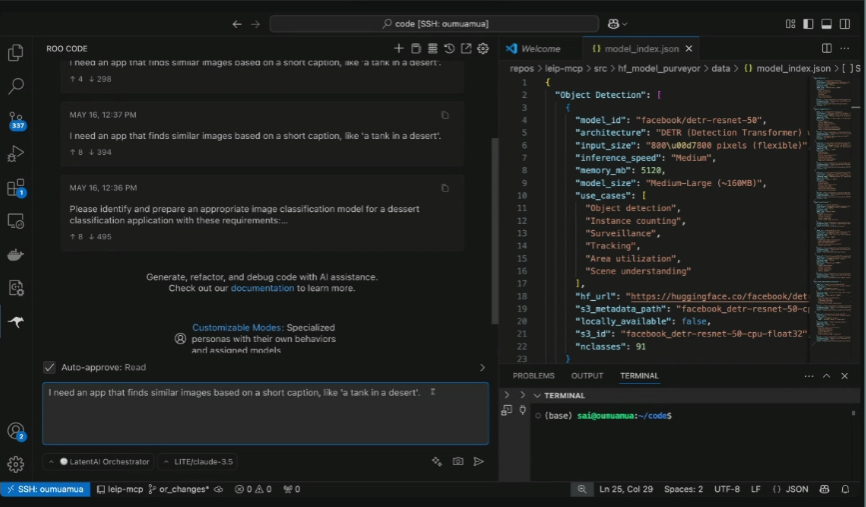Click LF end-of-line status item
The width and height of the screenshot is (866, 507).
point(756,489)
